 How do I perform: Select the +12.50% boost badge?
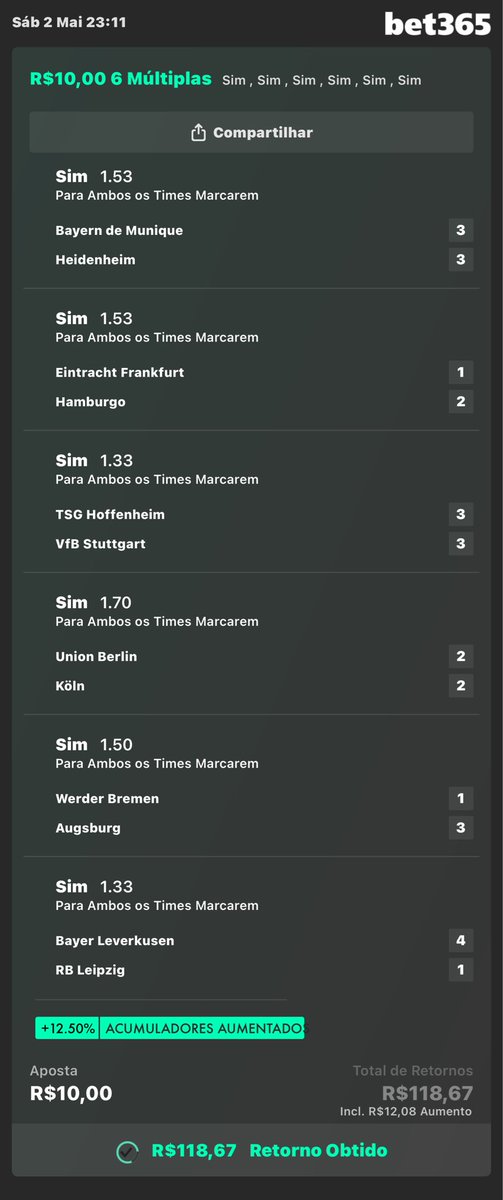click(67, 1028)
